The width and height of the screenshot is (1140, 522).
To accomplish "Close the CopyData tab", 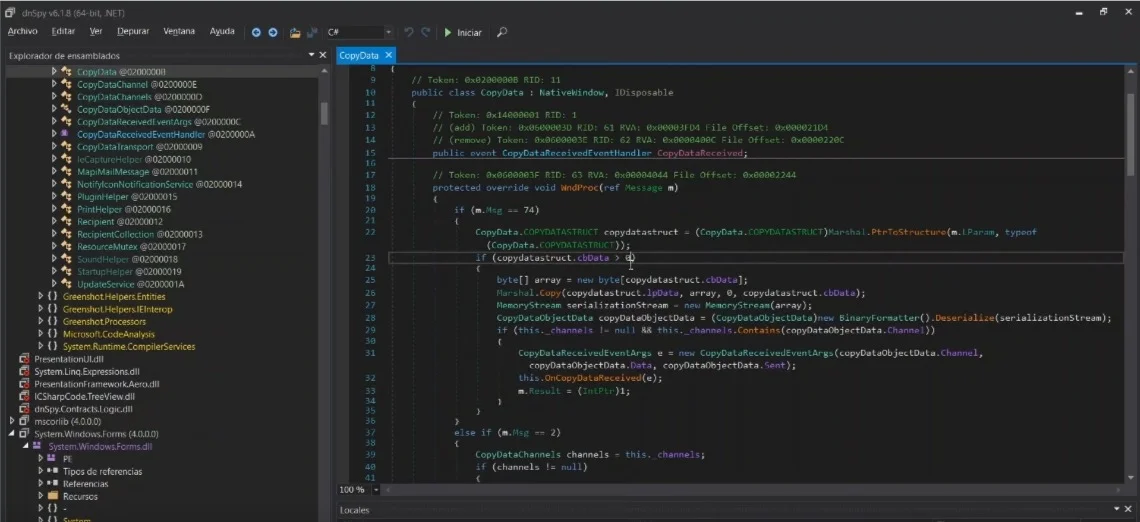I will point(389,55).
